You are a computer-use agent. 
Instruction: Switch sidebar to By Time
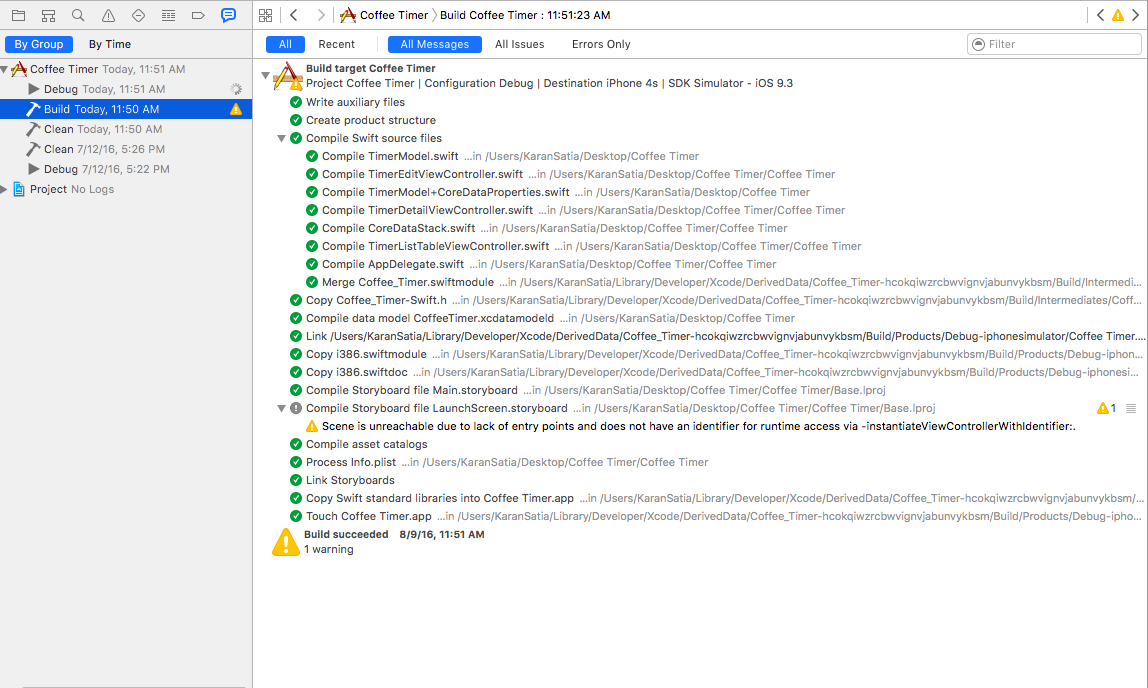tap(110, 44)
